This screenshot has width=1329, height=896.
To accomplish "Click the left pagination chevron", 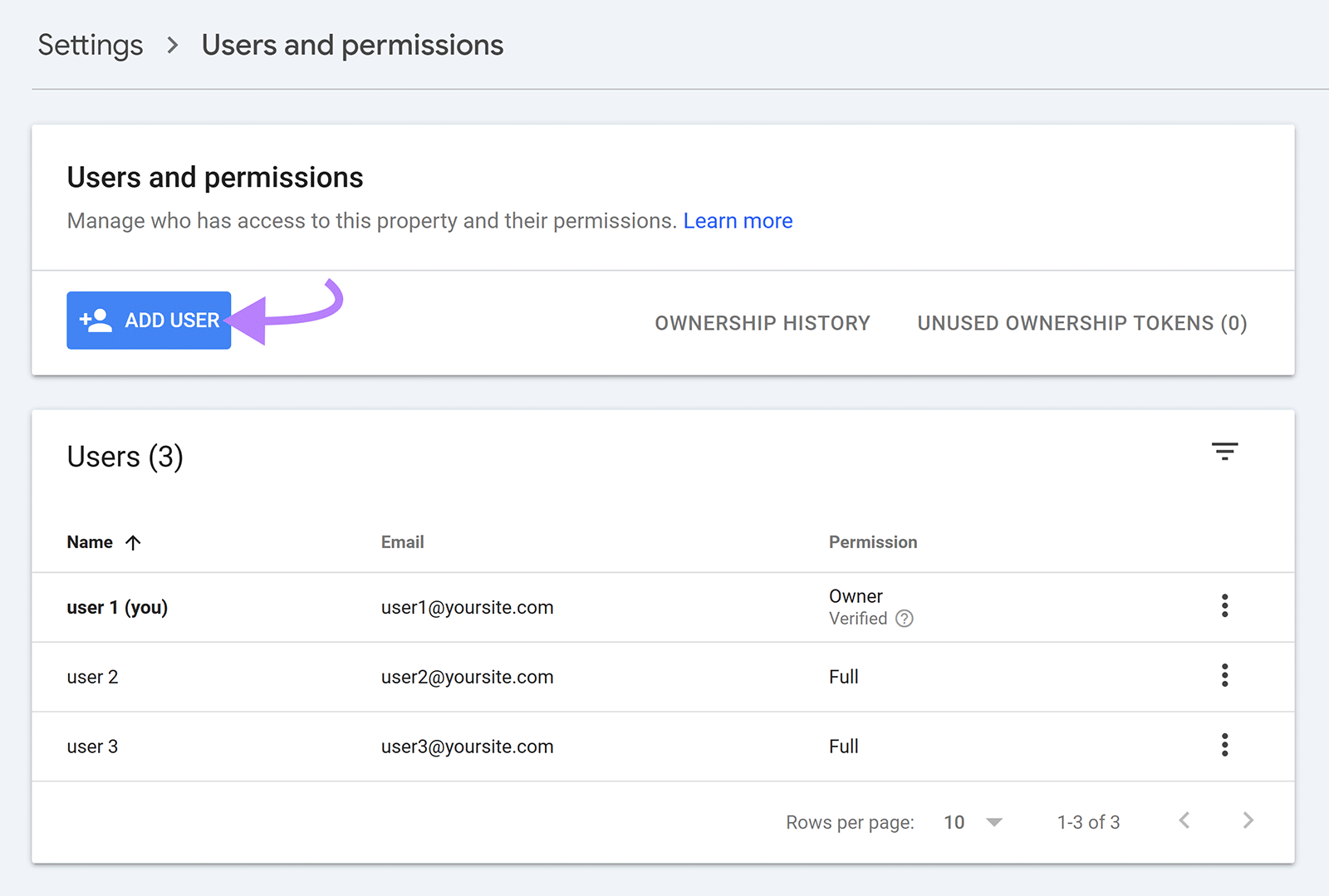I will click(x=1184, y=820).
